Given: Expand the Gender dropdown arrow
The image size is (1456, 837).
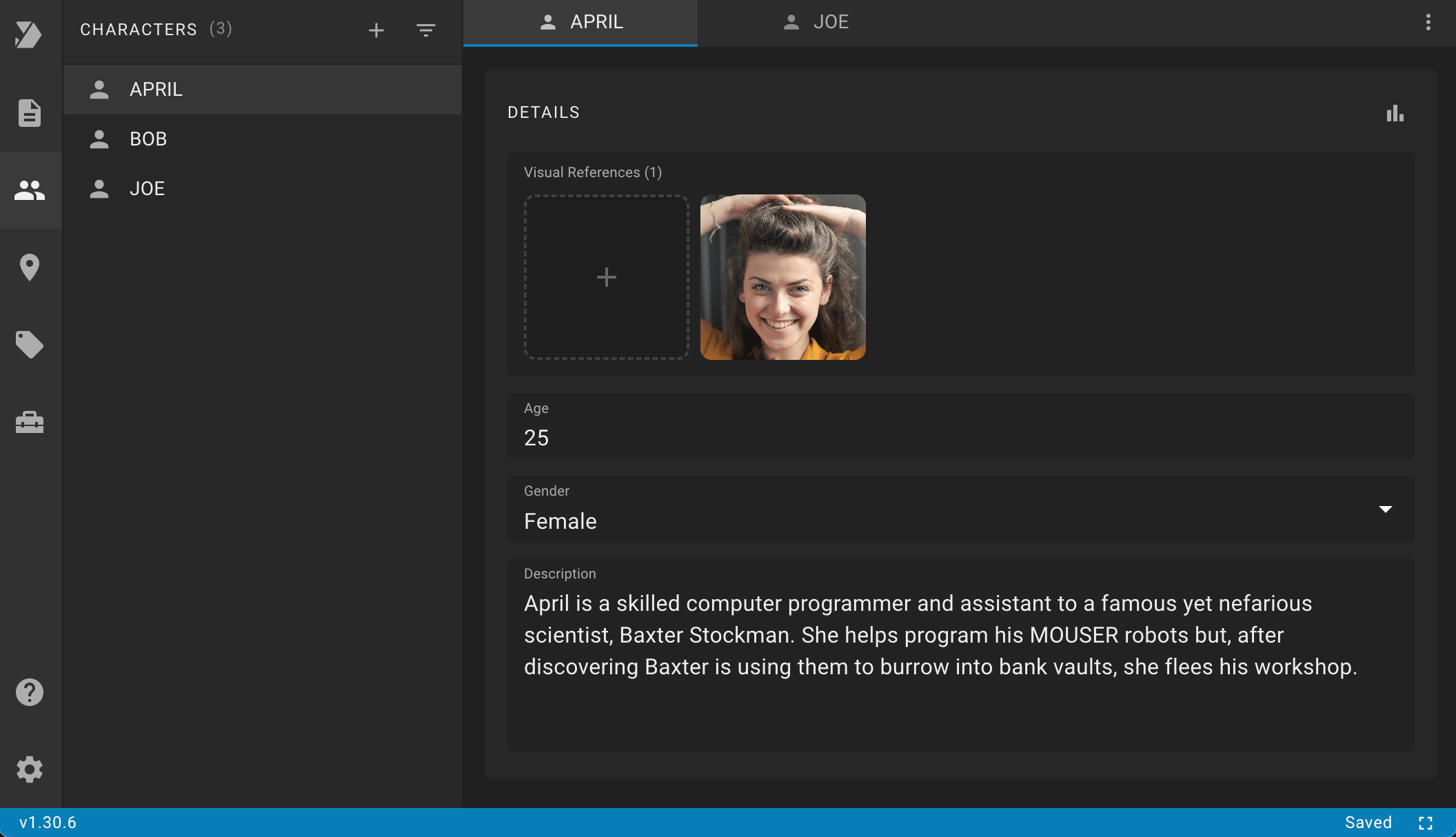Looking at the screenshot, I should click(1386, 509).
